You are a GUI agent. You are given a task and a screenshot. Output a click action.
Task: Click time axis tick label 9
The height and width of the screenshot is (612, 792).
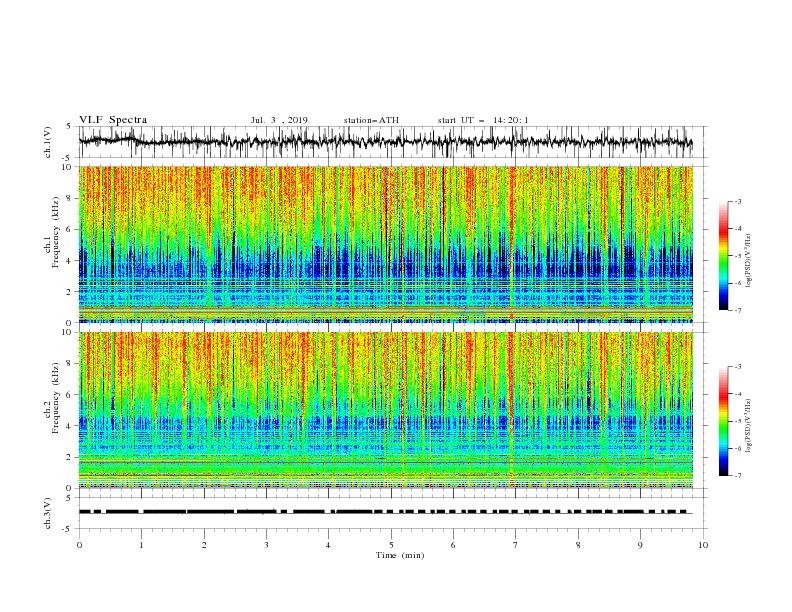641,545
